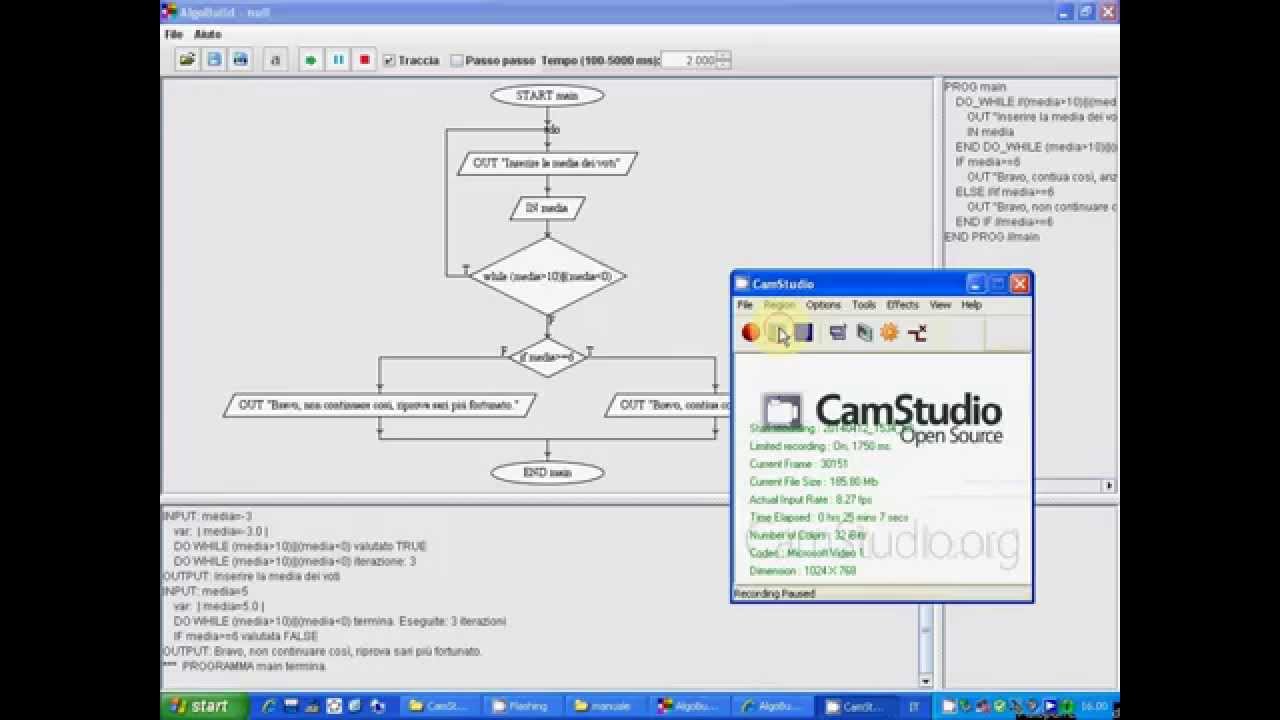
Task: Switch to the first AlgoBu... taskbar button
Action: click(x=687, y=706)
